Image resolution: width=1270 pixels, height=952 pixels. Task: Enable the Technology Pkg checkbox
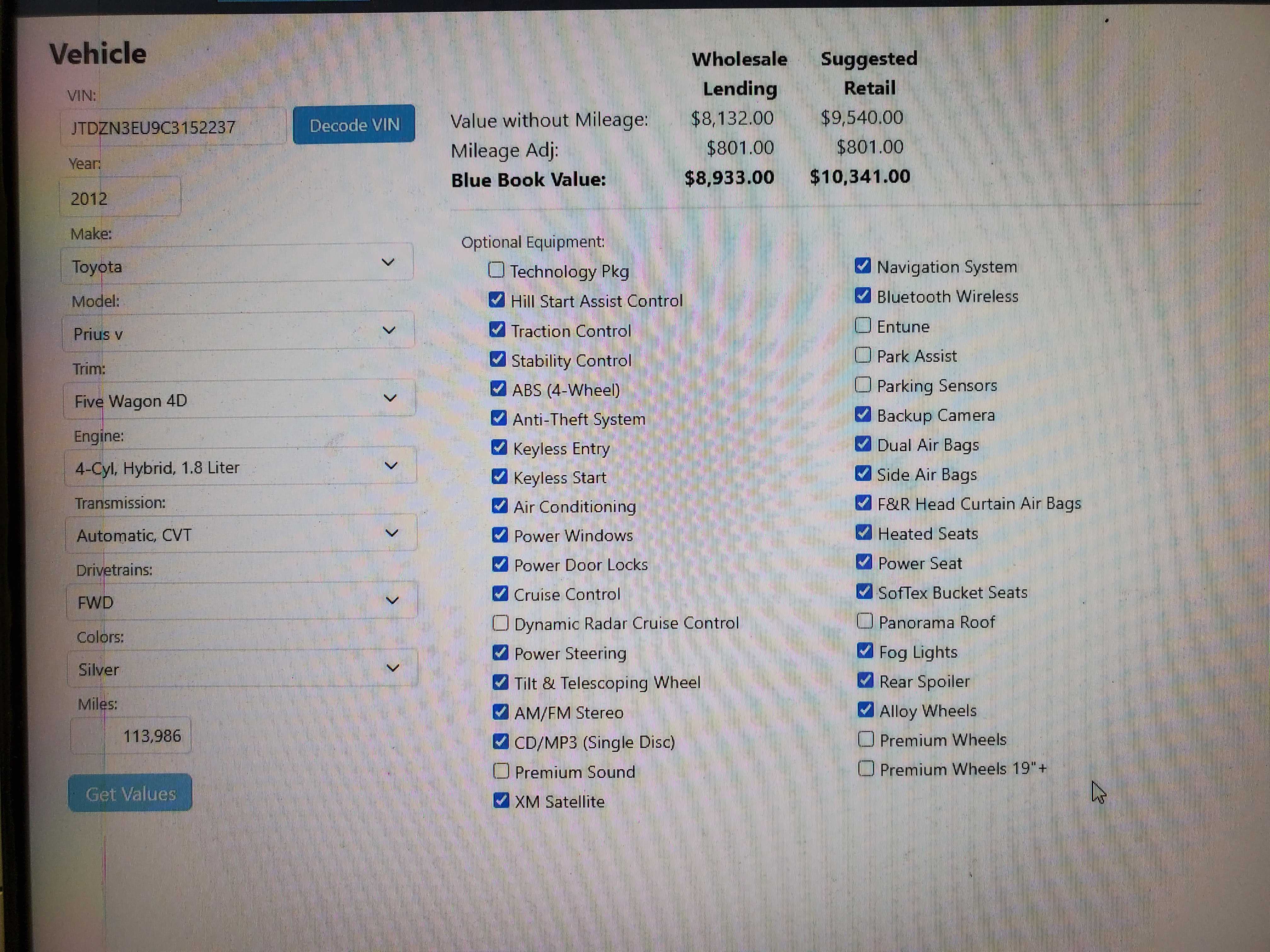(x=496, y=270)
